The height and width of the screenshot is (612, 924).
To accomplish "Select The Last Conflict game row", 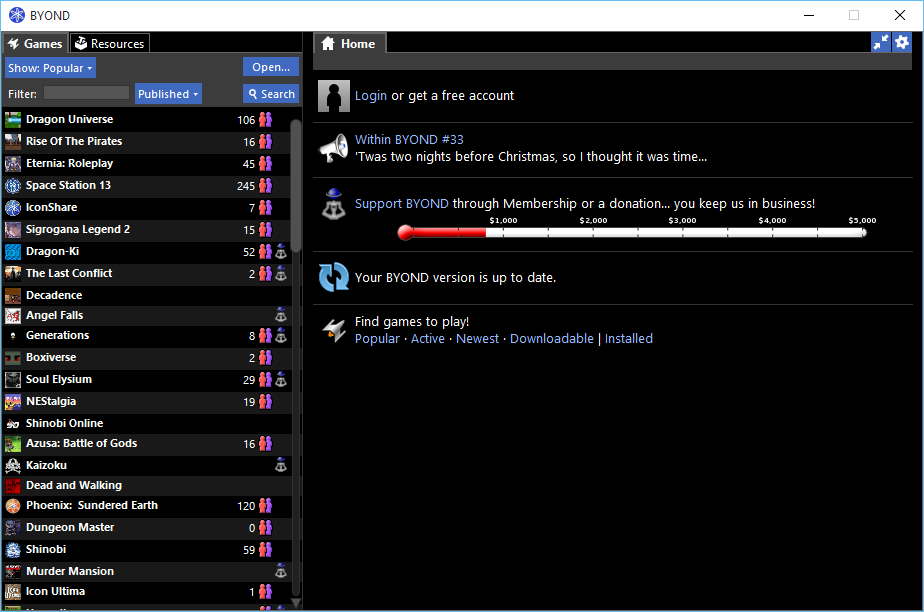I will point(147,273).
